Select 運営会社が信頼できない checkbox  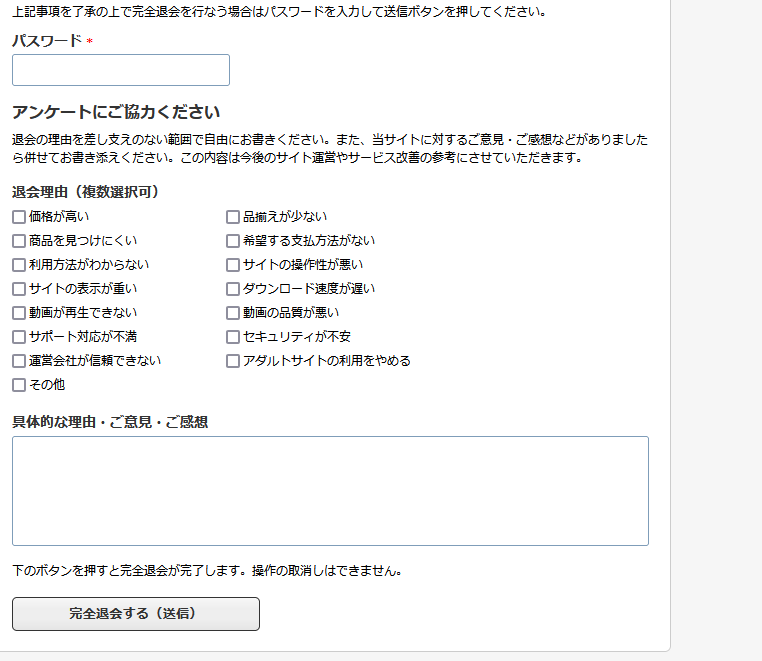tap(19, 361)
